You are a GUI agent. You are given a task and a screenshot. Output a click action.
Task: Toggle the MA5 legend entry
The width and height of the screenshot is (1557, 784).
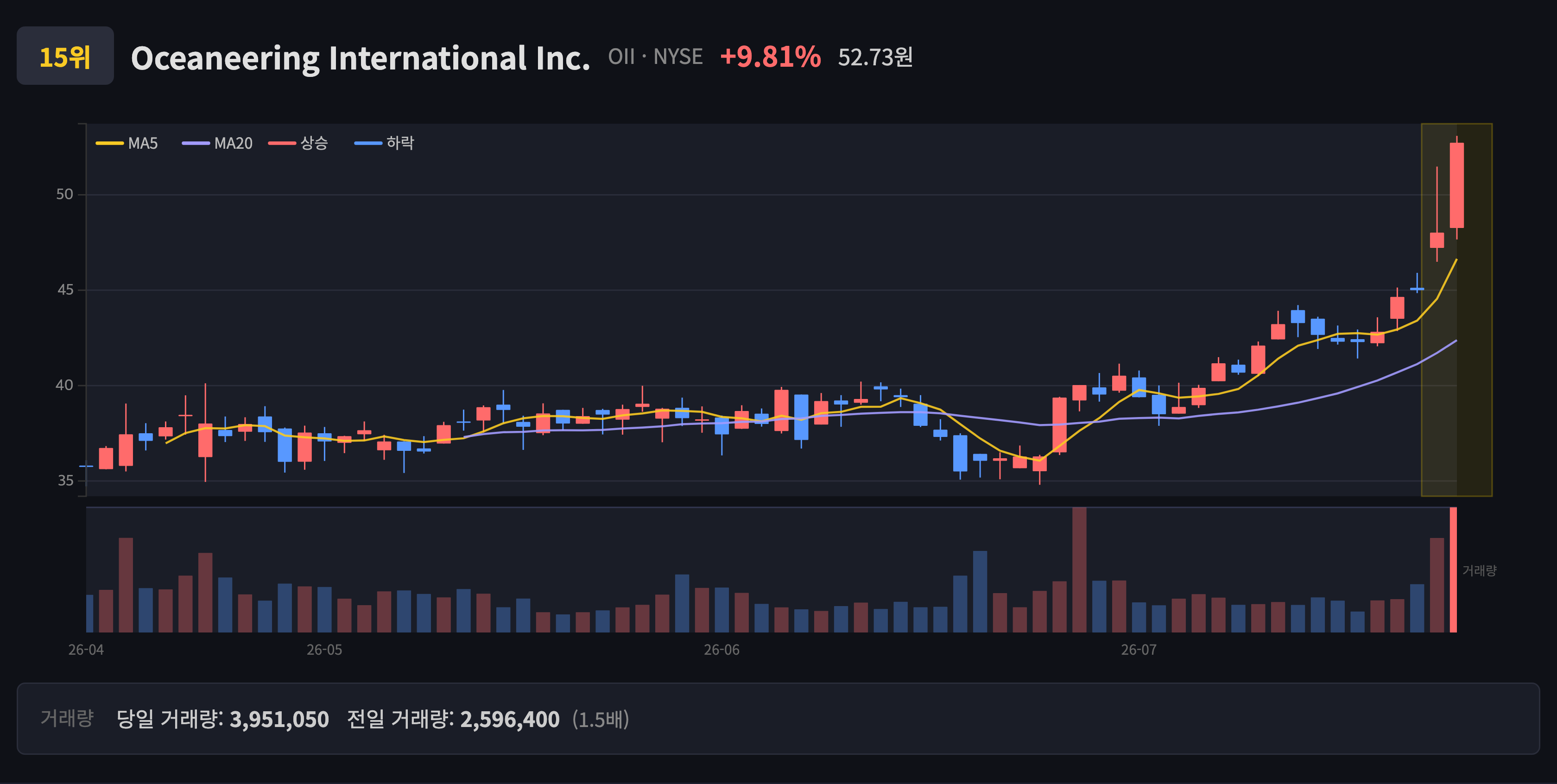coord(127,143)
